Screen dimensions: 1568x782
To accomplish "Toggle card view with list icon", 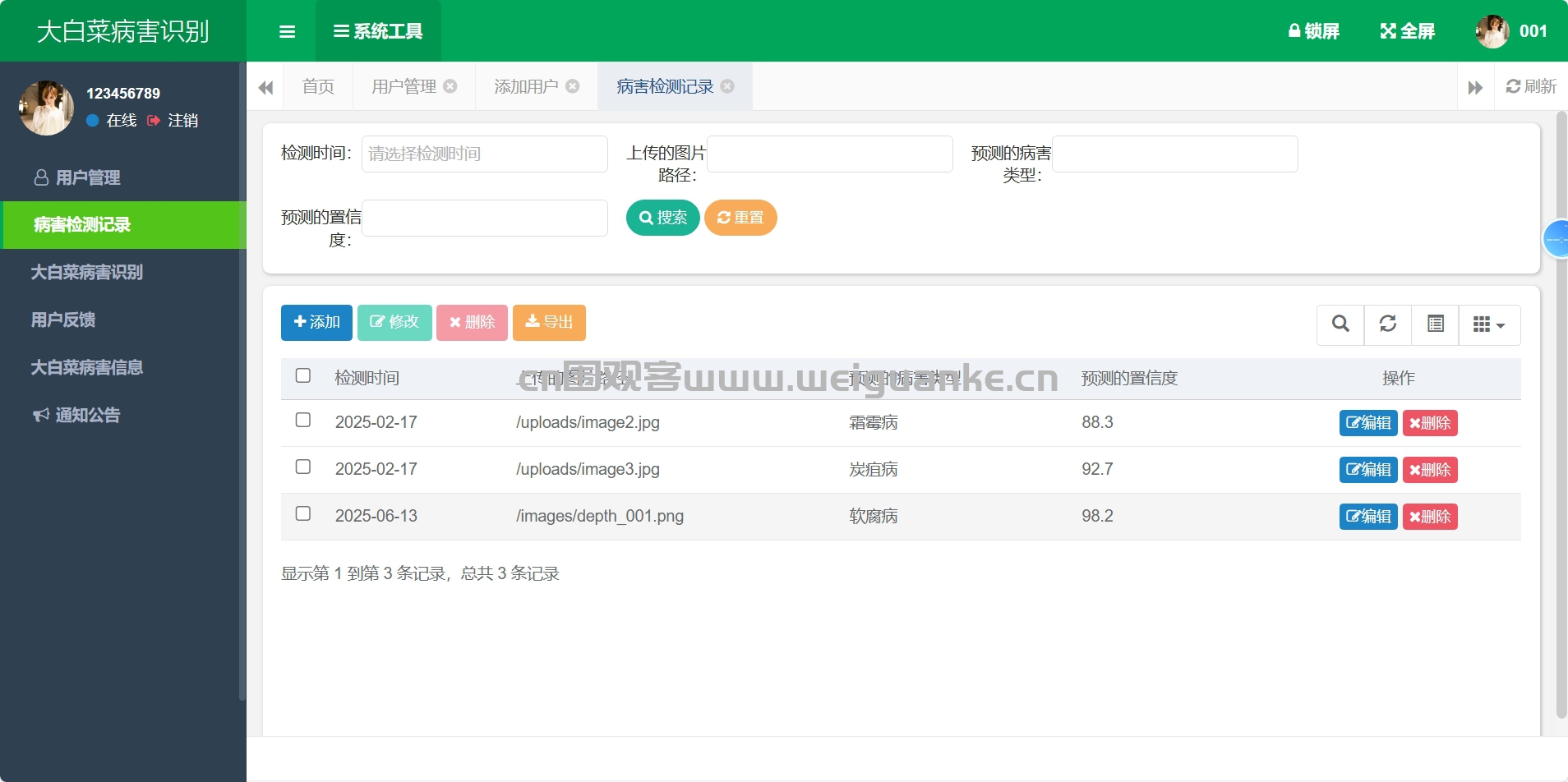I will click(x=1436, y=324).
